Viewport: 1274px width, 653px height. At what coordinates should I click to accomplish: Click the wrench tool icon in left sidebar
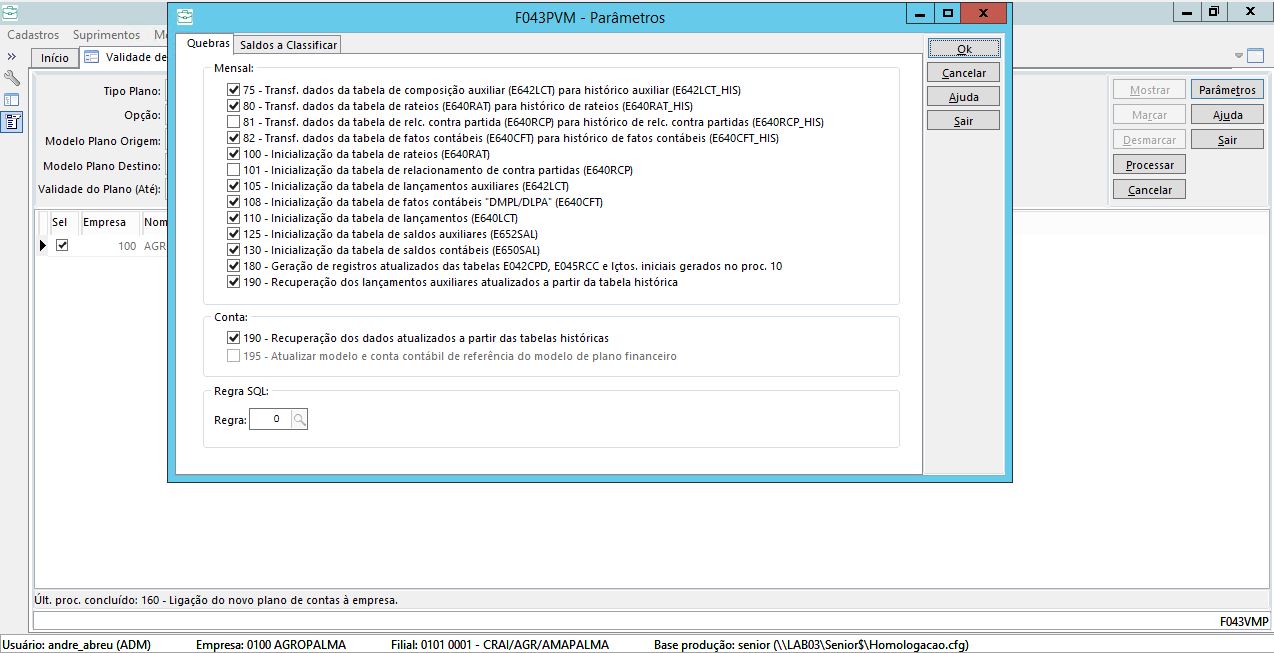12,78
